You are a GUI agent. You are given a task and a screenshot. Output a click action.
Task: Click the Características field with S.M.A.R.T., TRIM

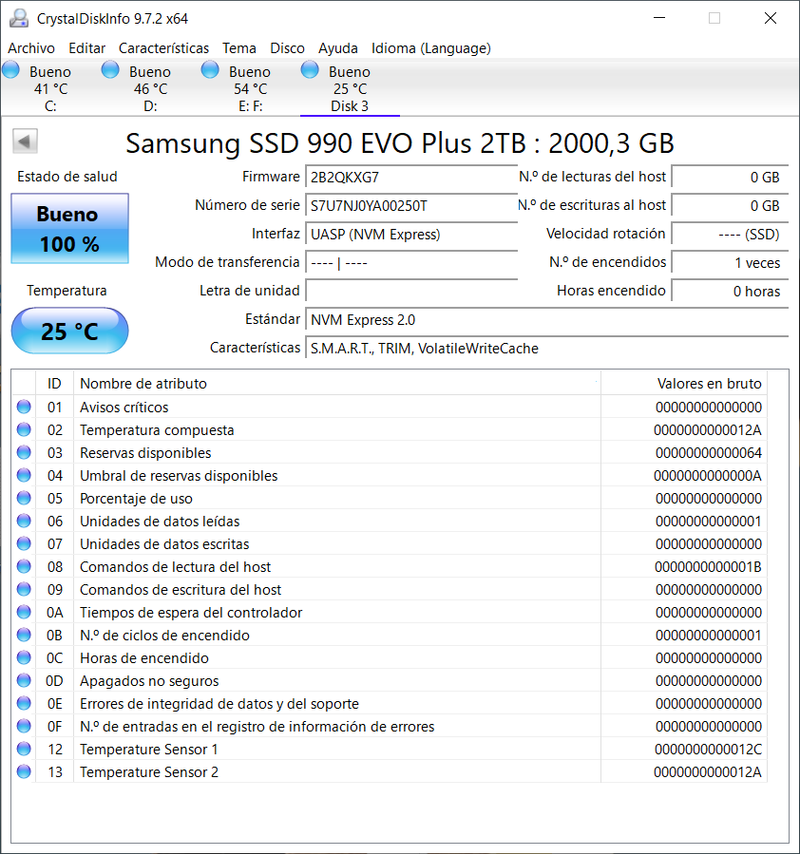pyautogui.click(x=547, y=348)
